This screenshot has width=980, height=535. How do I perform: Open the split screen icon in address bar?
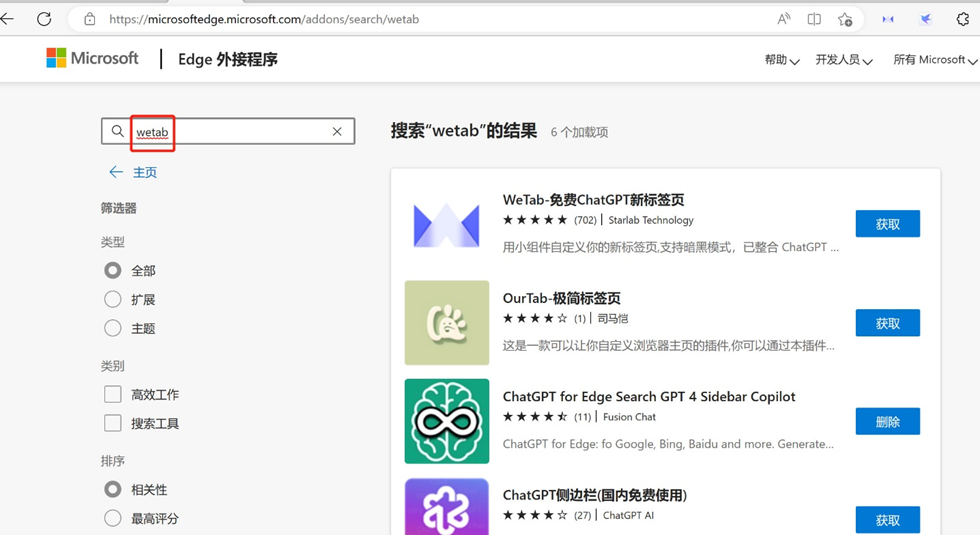(814, 19)
